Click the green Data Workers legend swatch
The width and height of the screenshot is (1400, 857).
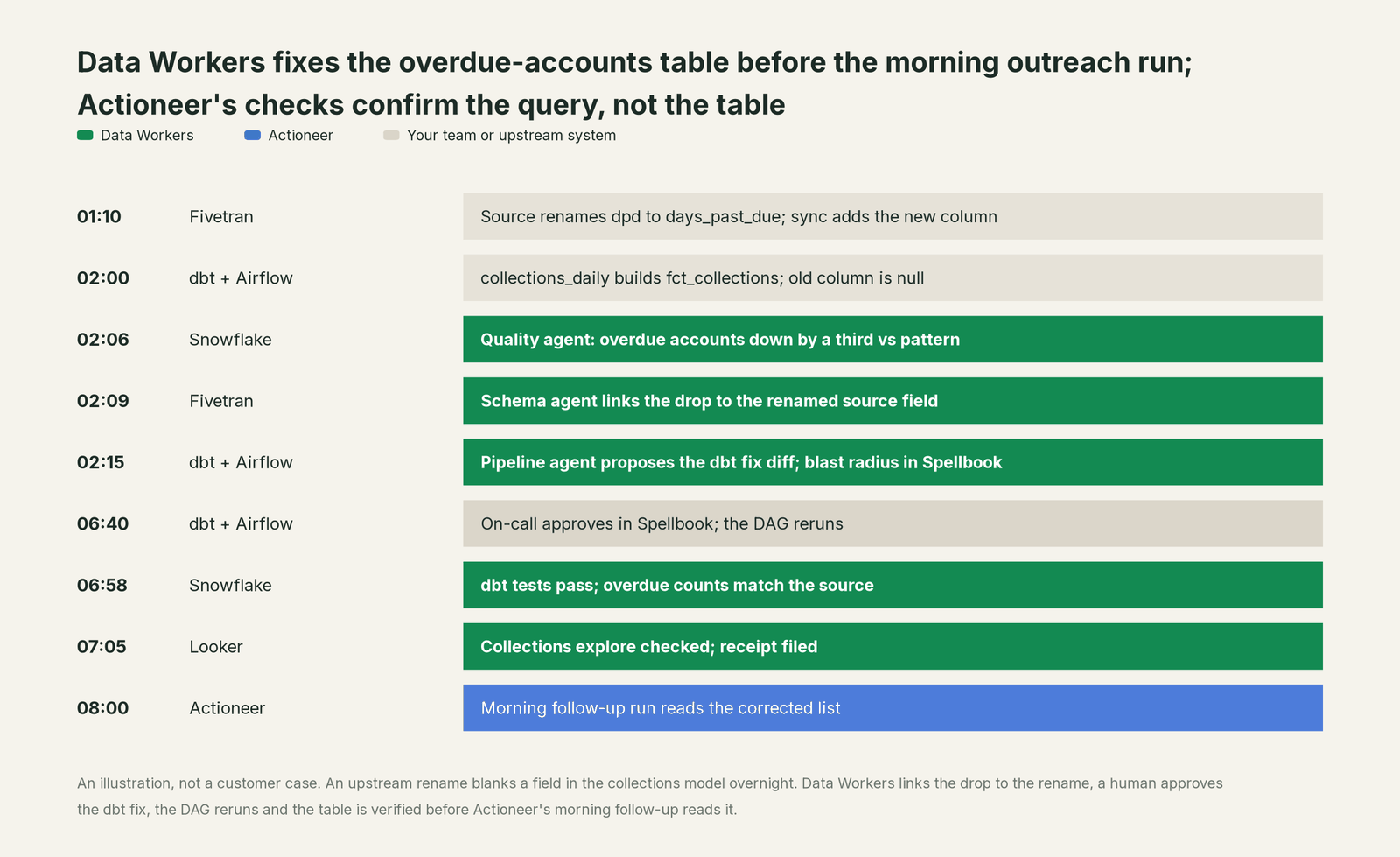pyautogui.click(x=85, y=136)
